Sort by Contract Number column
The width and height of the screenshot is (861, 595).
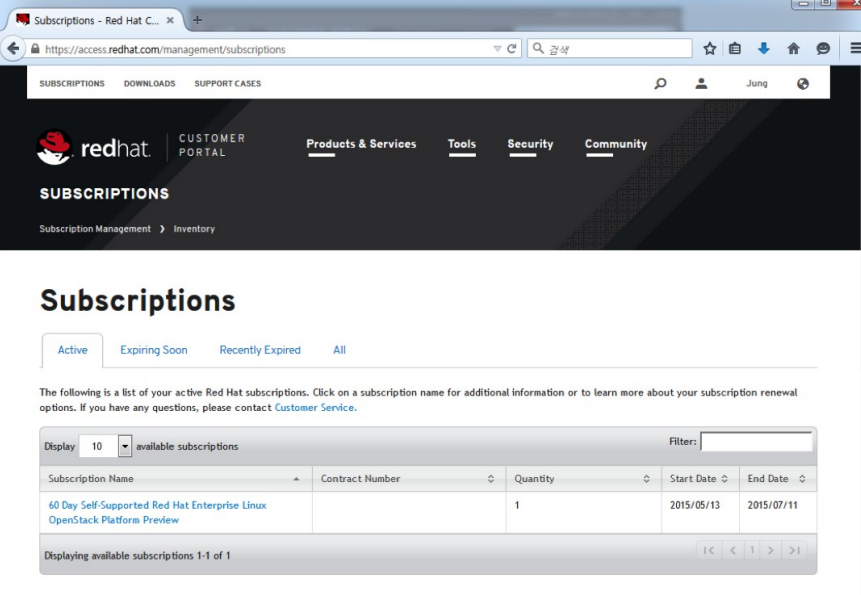pyautogui.click(x=409, y=479)
